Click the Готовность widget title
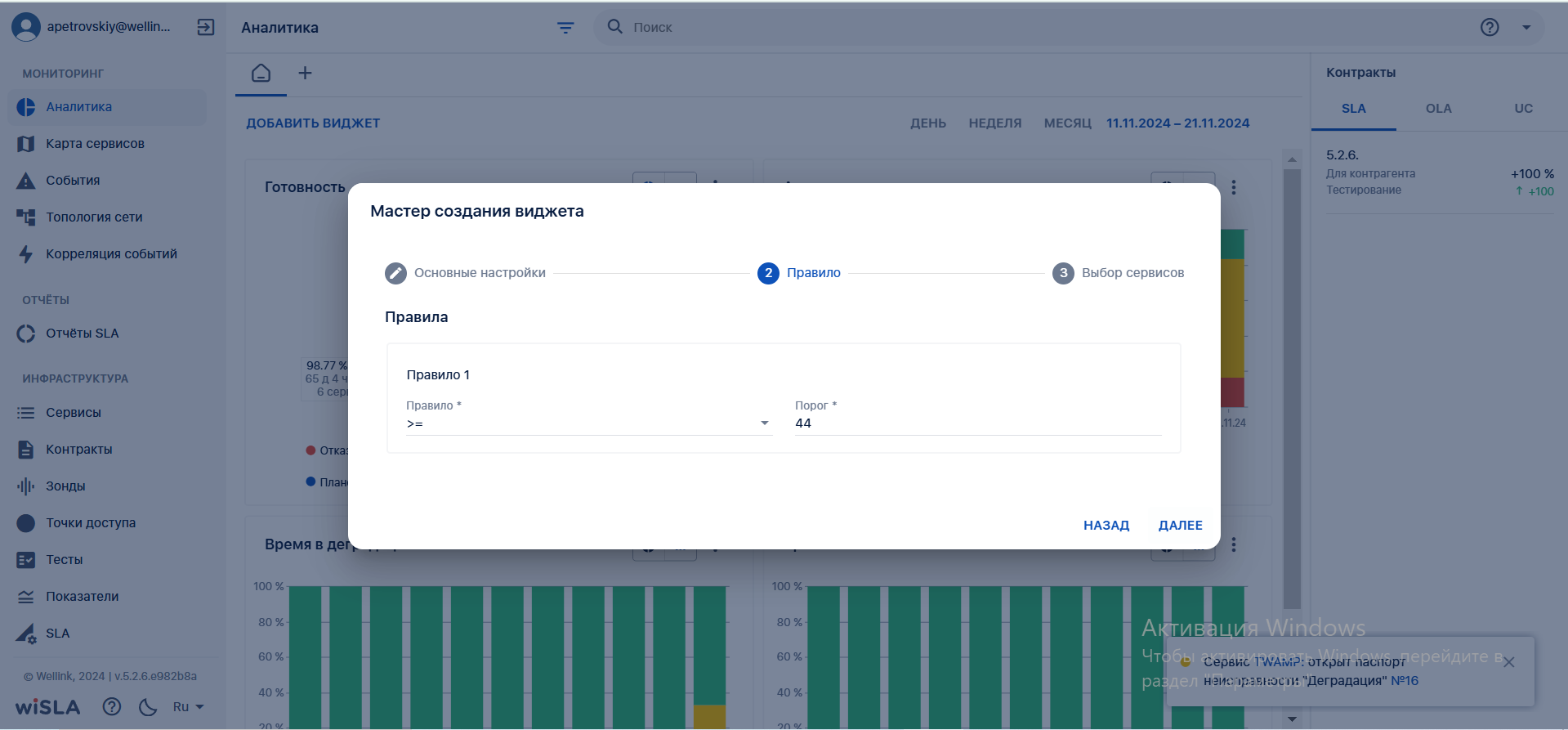 (x=305, y=187)
